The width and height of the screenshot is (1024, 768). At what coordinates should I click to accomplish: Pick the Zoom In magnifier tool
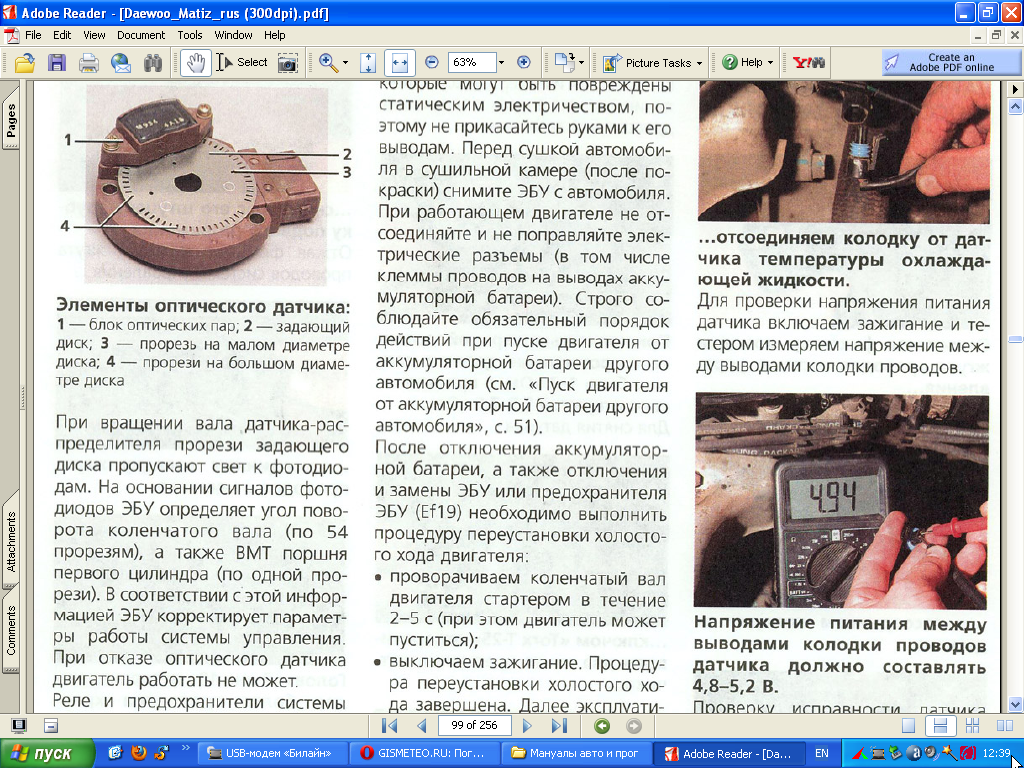tap(328, 63)
